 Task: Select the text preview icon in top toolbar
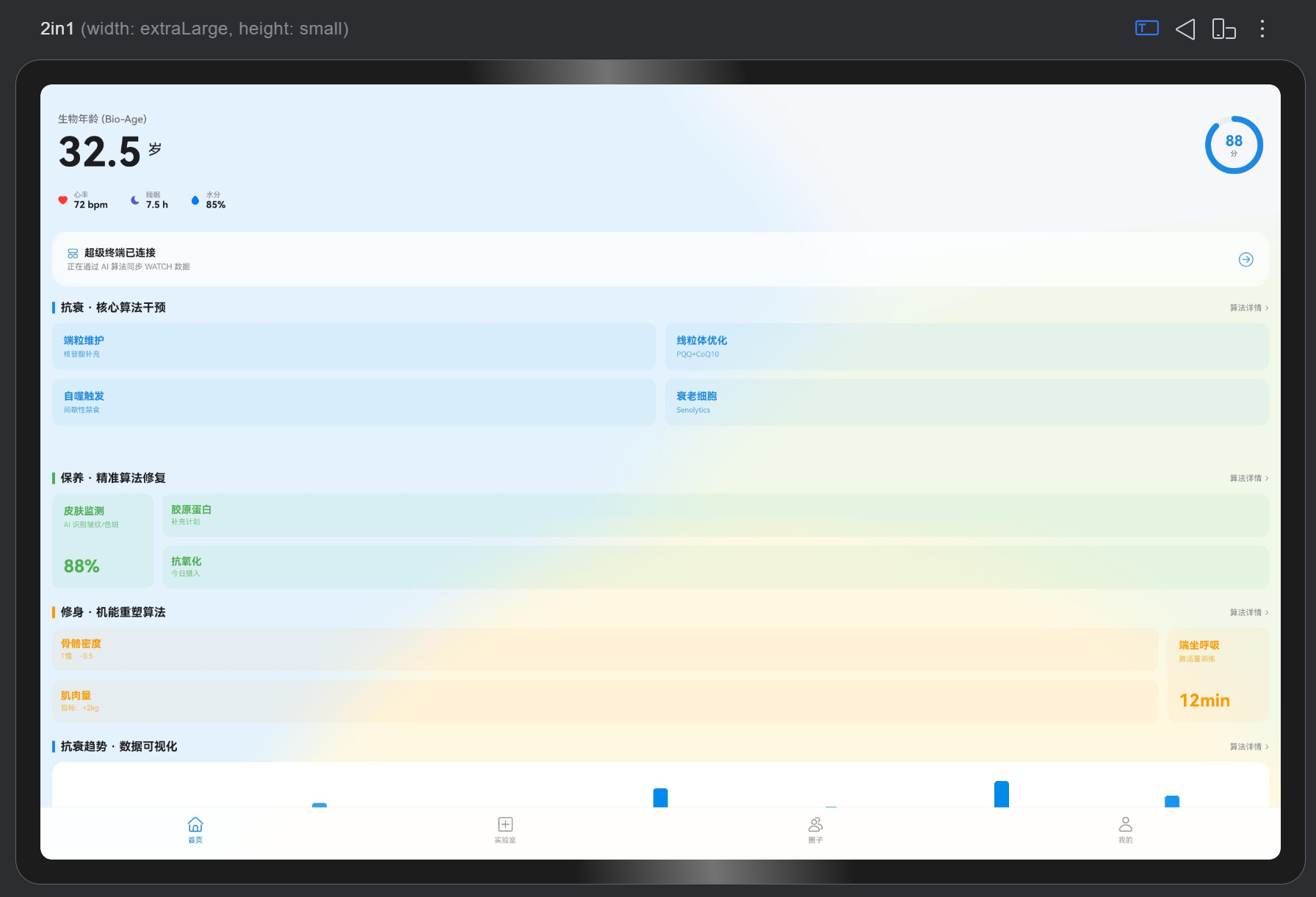(x=1146, y=29)
